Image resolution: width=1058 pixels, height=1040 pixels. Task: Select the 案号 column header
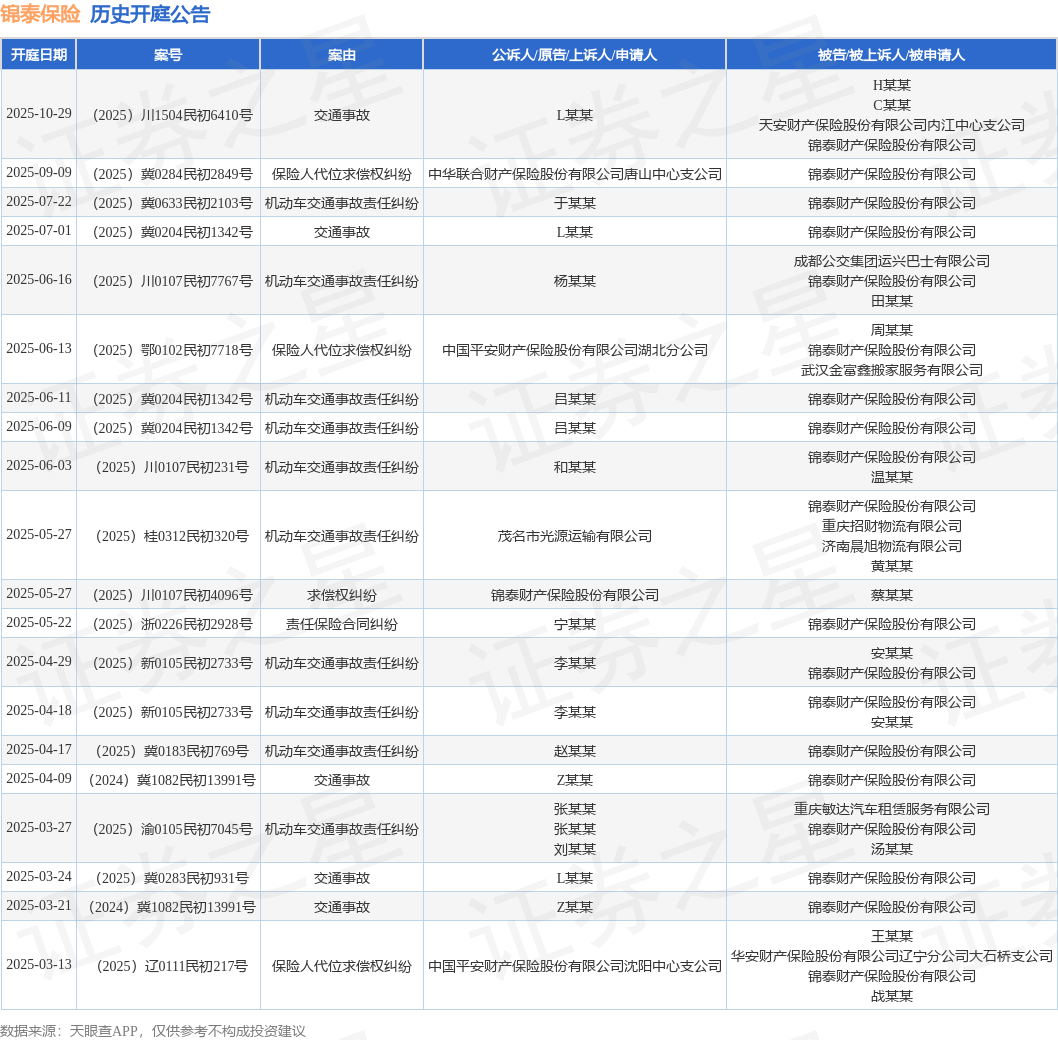point(168,55)
